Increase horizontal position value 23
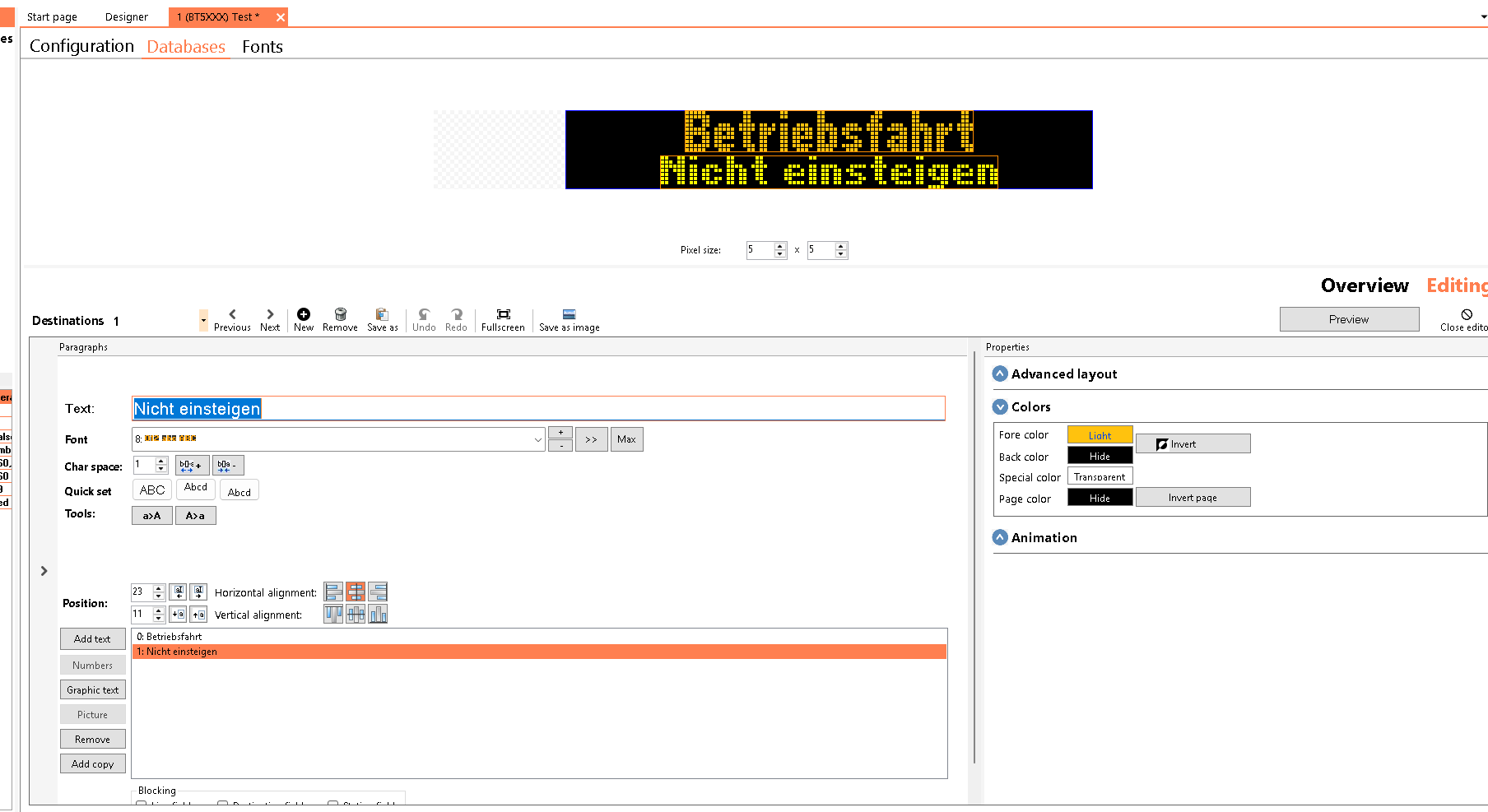This screenshot has width=1488, height=812. (159, 588)
